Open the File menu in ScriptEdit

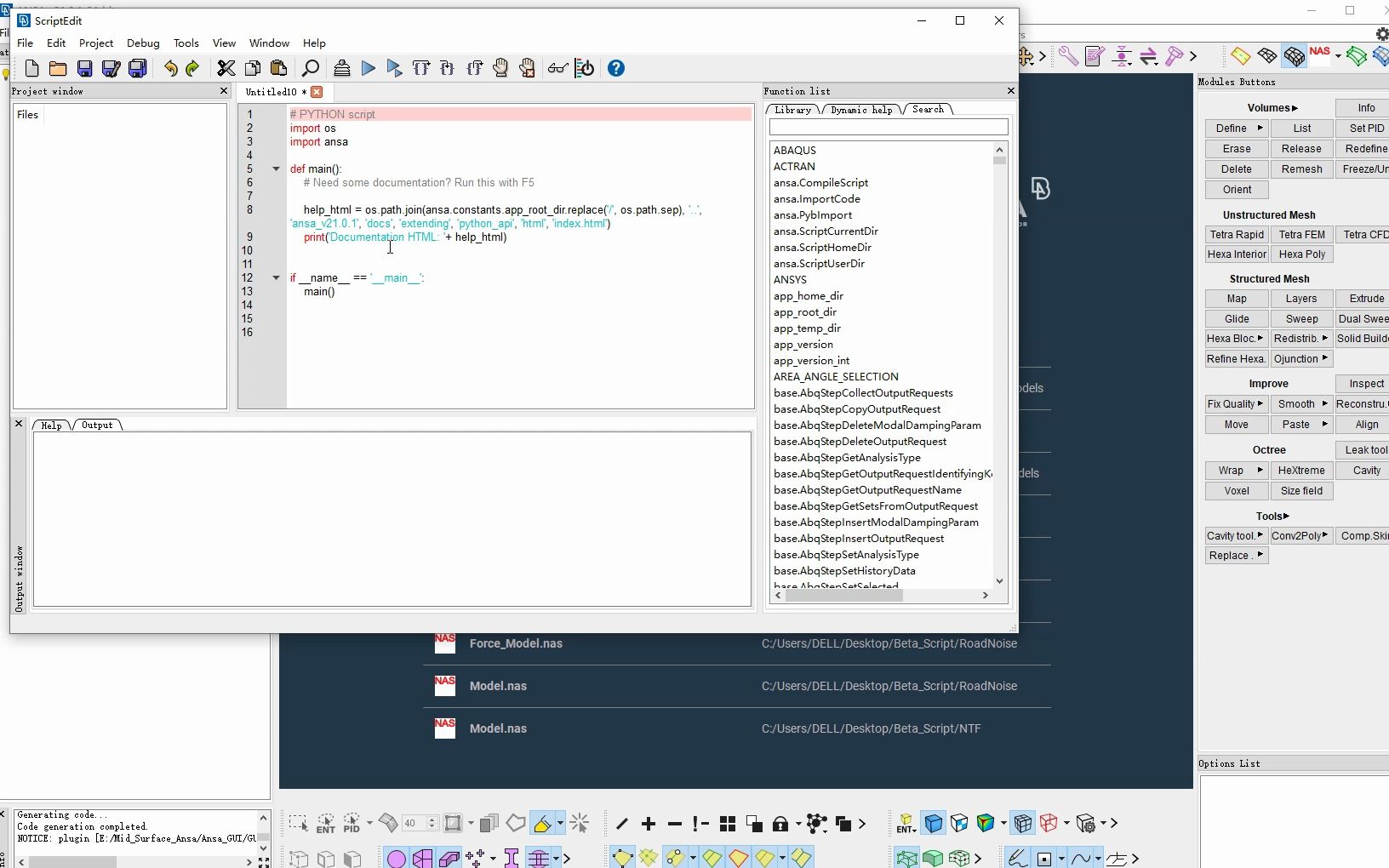point(26,43)
